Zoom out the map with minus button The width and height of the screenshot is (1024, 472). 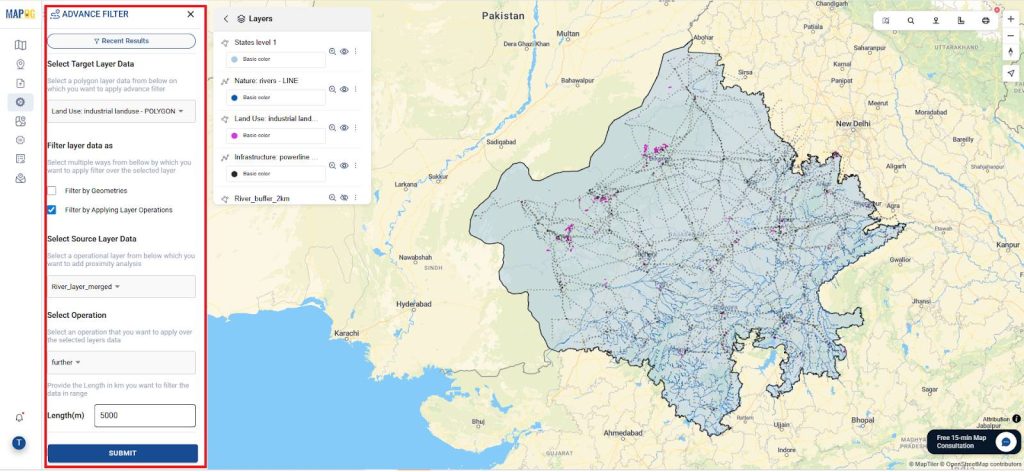[1011, 35]
